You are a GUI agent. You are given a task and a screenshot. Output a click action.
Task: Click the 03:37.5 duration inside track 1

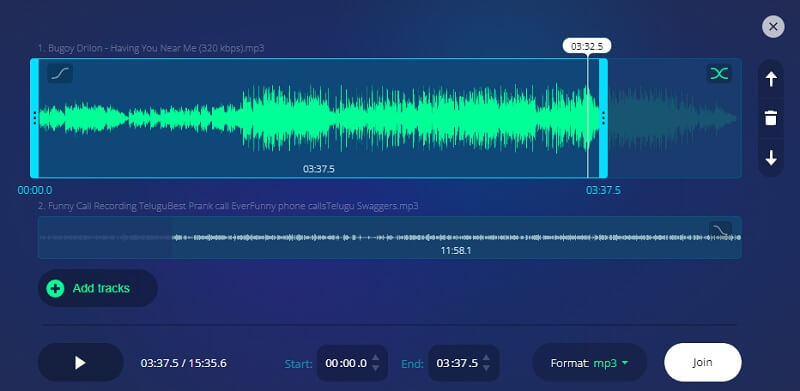[319, 169]
